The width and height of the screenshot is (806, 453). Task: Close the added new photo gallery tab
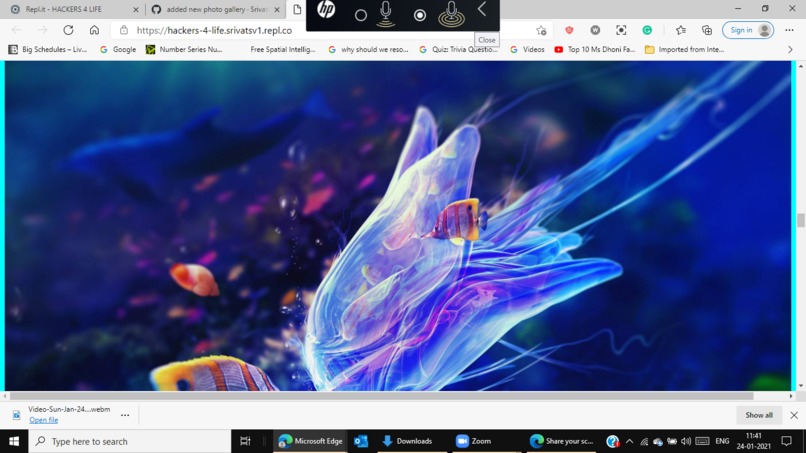277,9
